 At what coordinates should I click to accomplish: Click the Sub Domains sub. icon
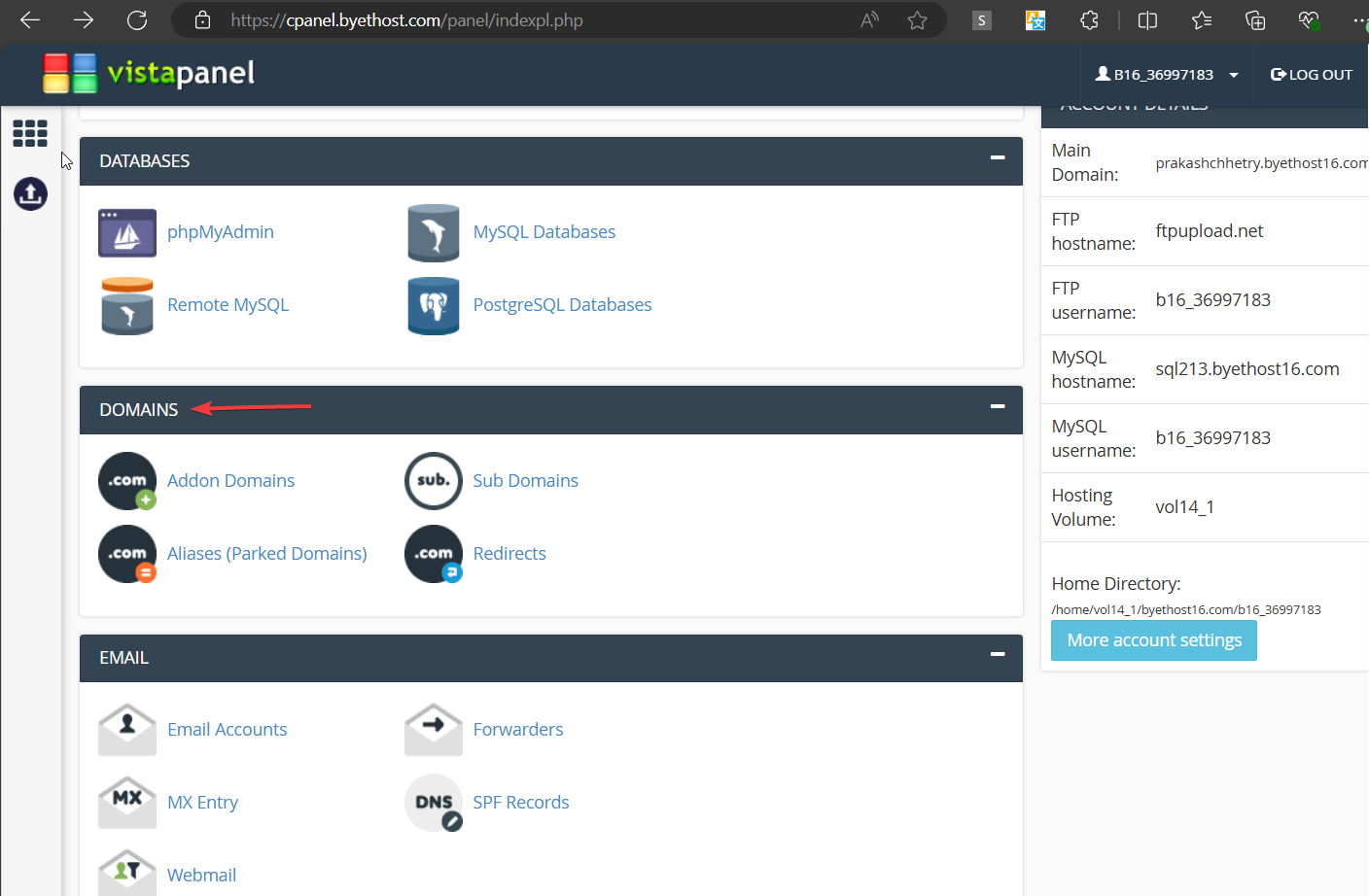coord(434,481)
